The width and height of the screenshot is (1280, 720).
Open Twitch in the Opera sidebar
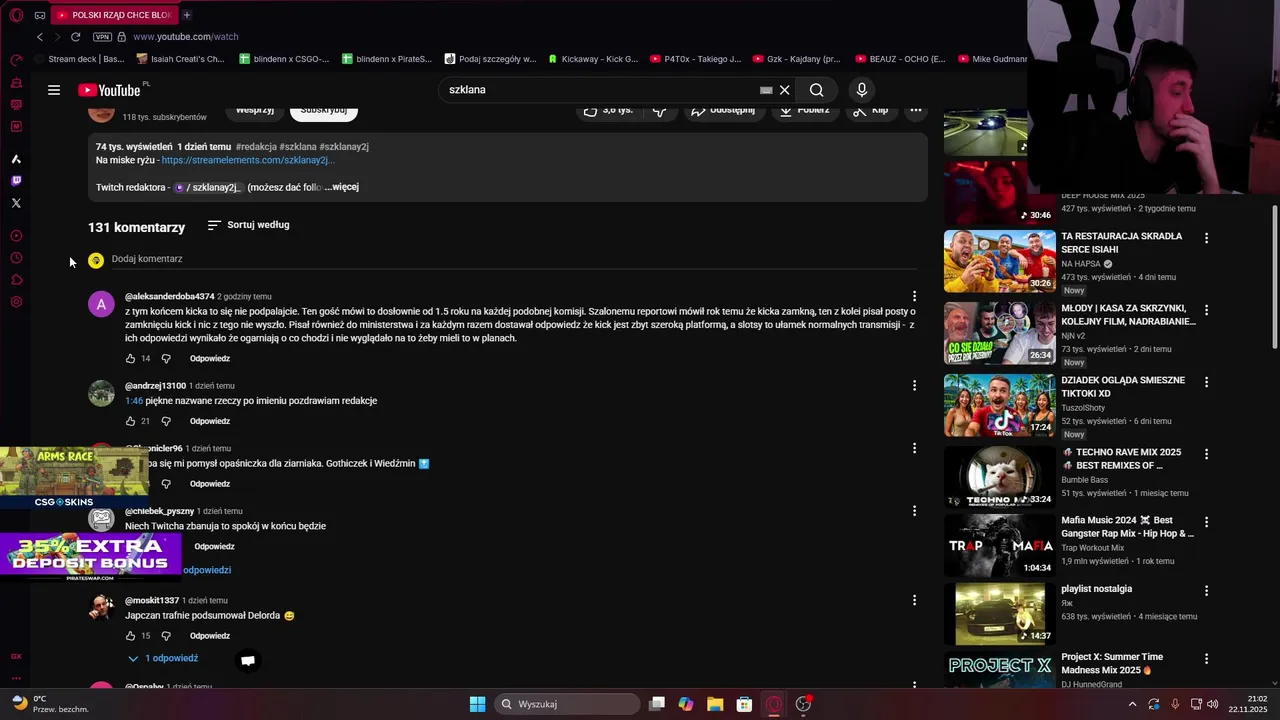(x=16, y=181)
